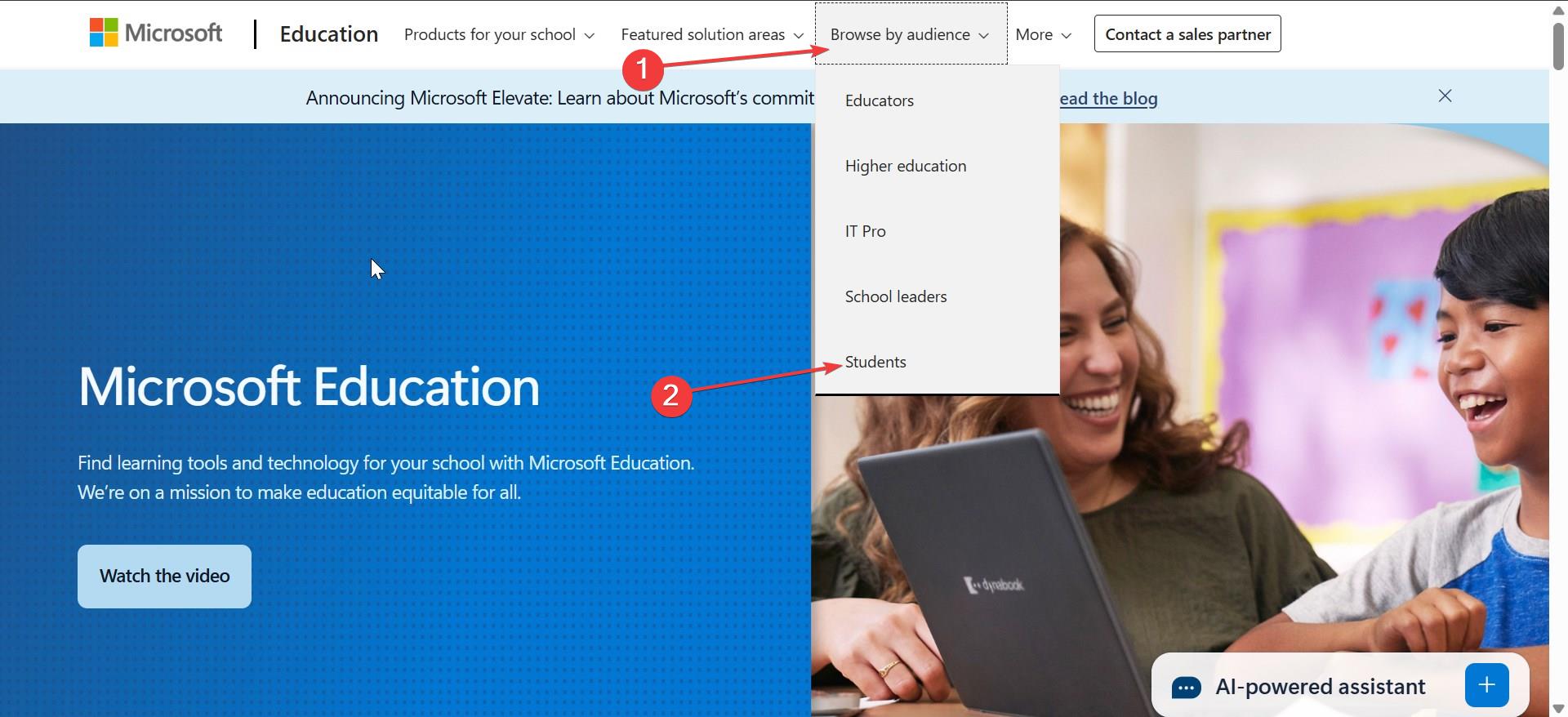Click the chat bubble icon in assistant
1568x717 pixels.
click(1186, 688)
